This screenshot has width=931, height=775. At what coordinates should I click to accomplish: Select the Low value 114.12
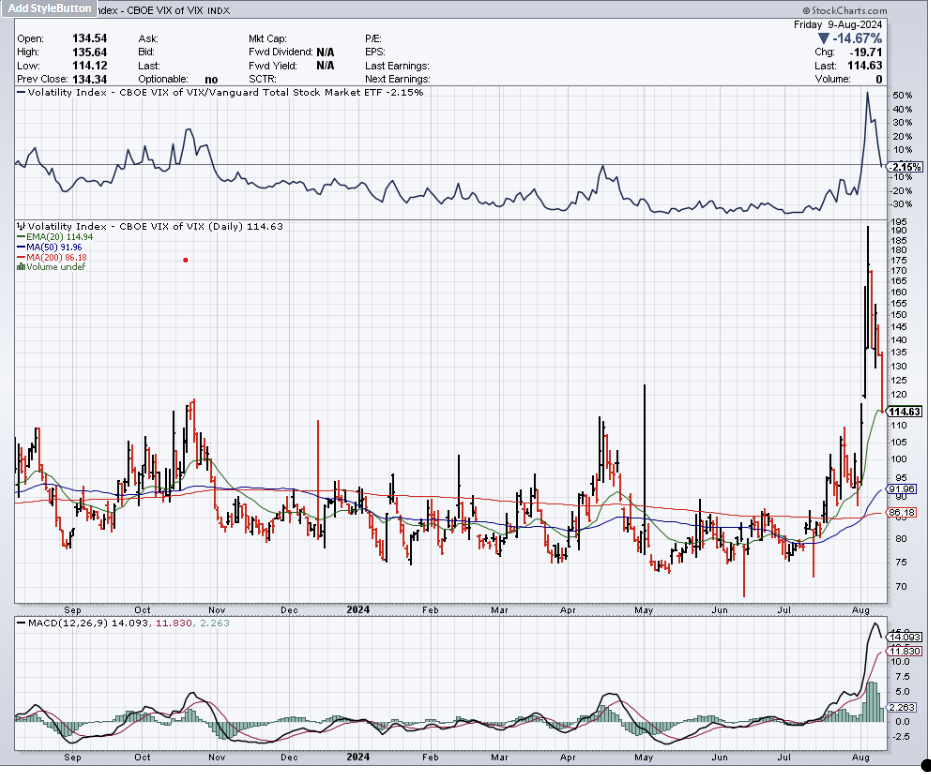pyautogui.click(x=90, y=65)
